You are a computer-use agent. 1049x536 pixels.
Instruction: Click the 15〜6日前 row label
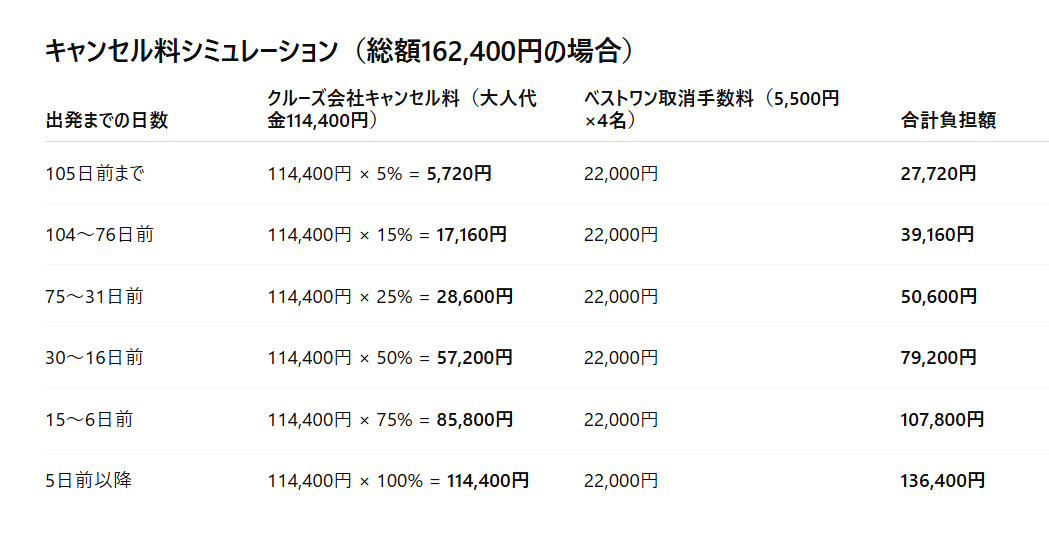[x=89, y=419]
